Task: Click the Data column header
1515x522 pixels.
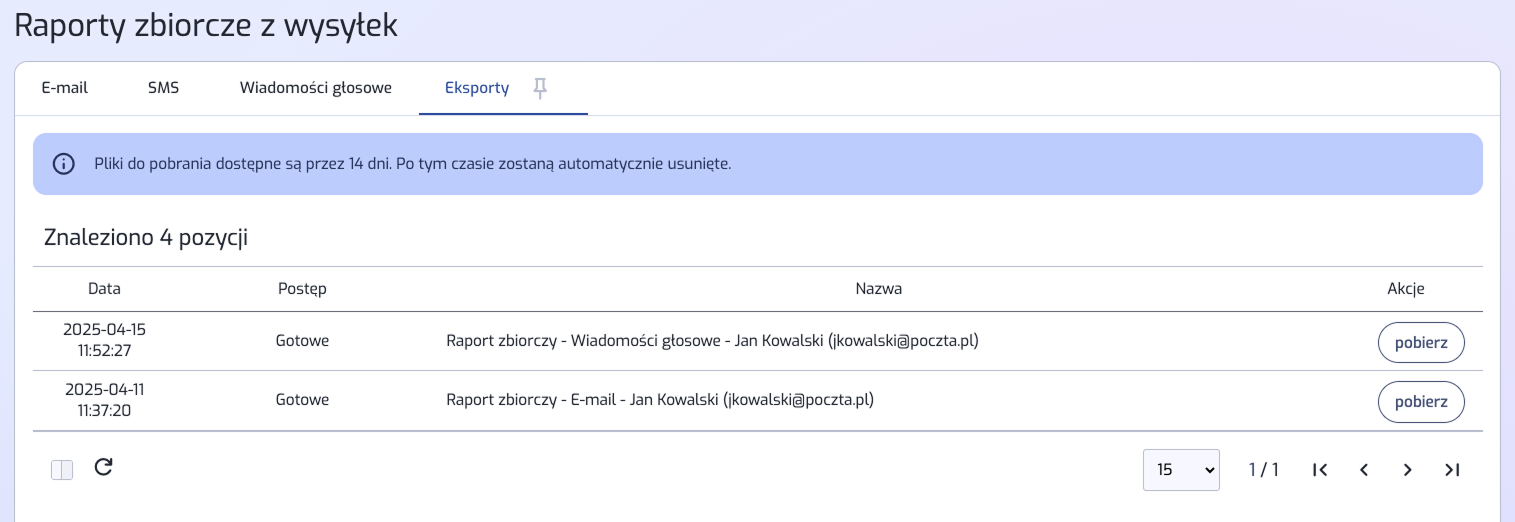Action: (x=104, y=289)
